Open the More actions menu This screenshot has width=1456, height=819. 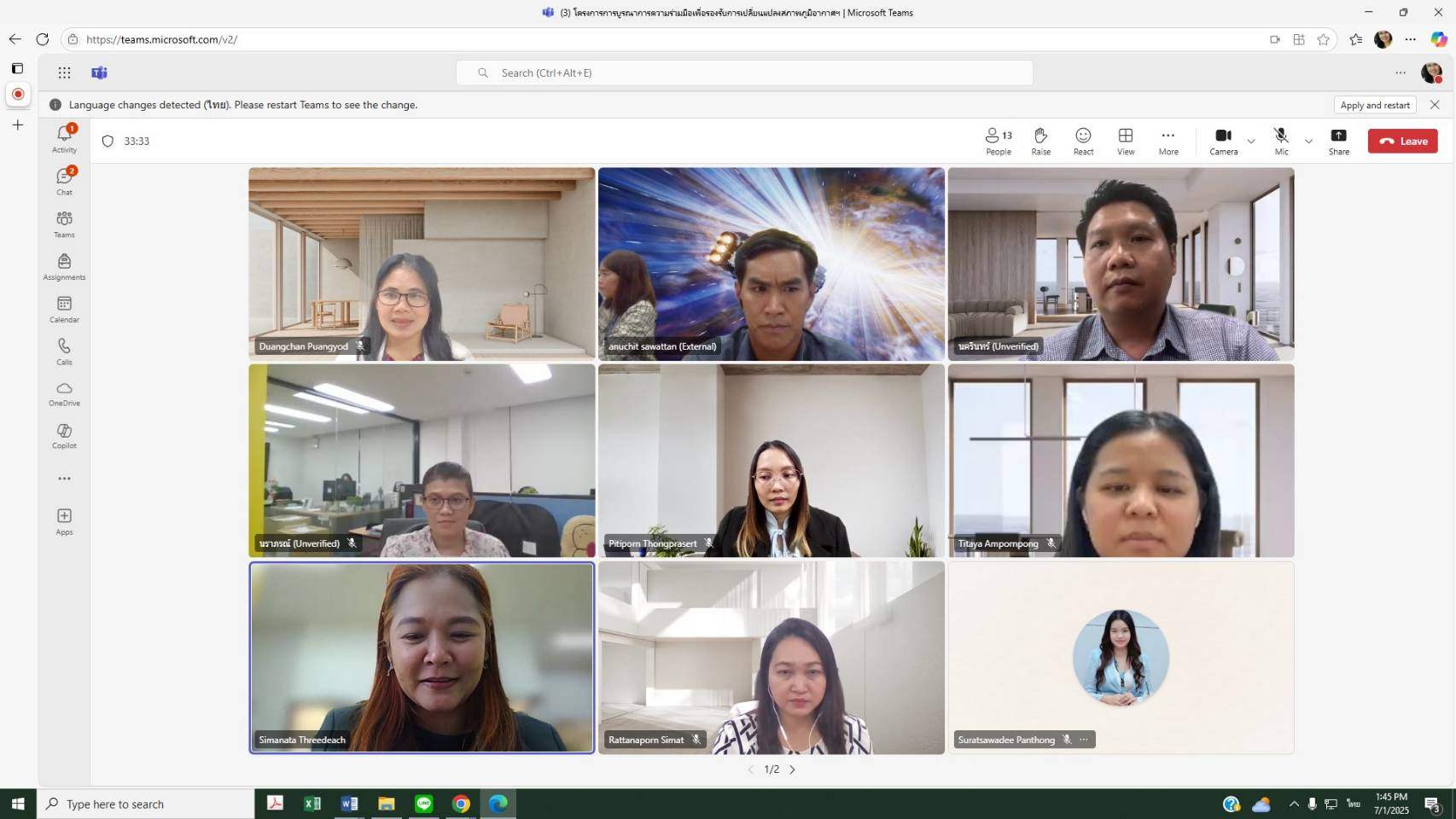coord(1168,141)
